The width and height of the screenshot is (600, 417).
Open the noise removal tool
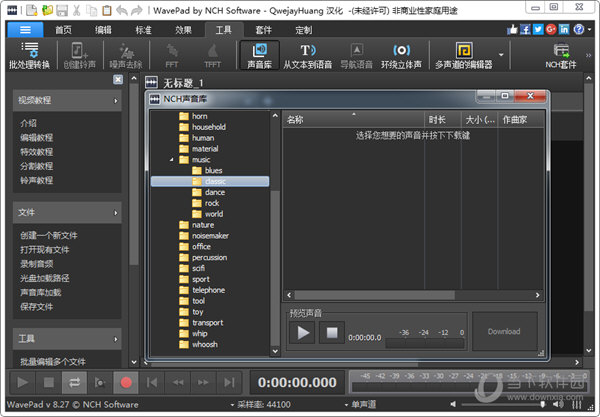coord(126,56)
